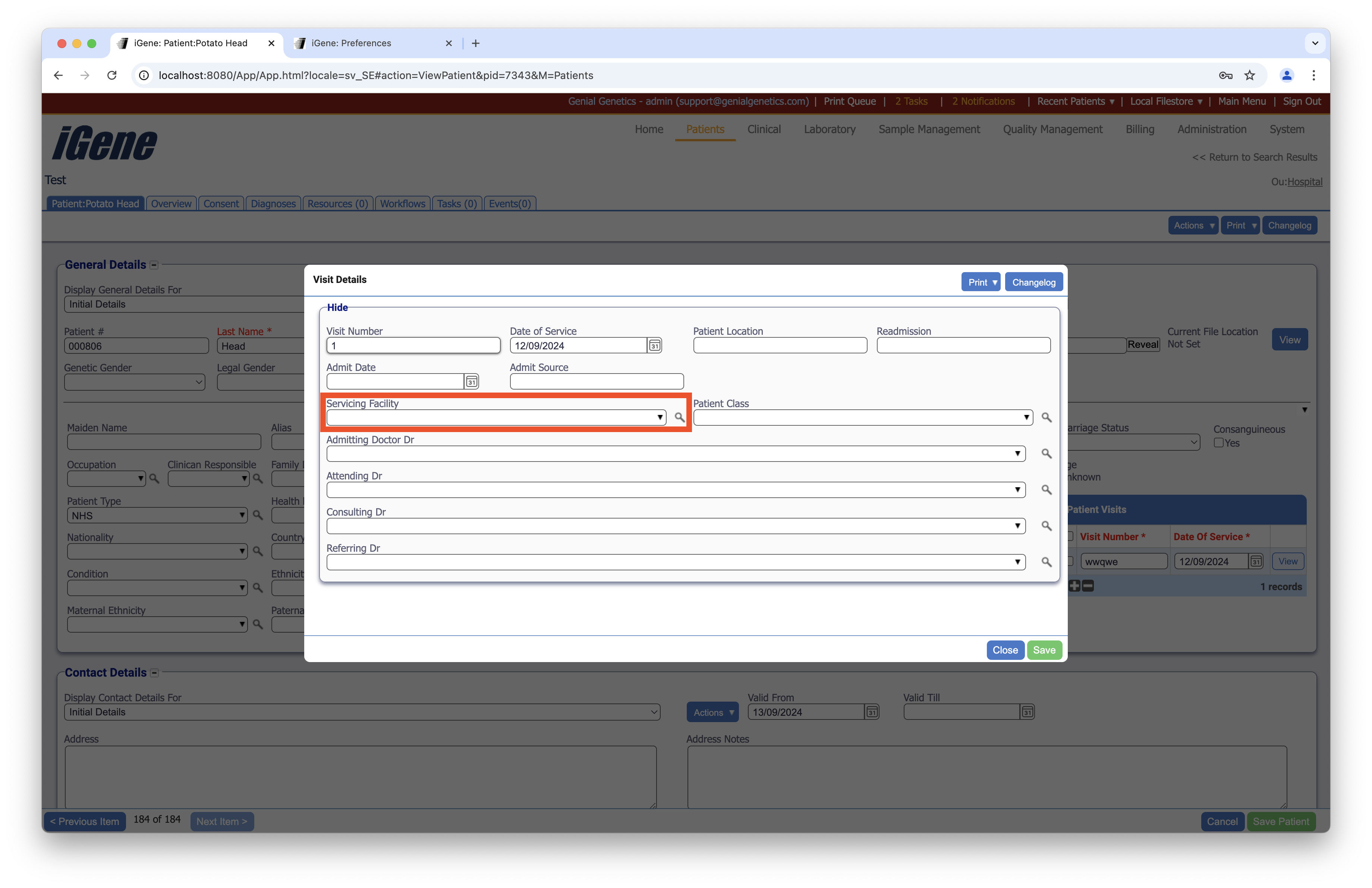Click the green Save button
The image size is (1372, 888).
click(x=1044, y=650)
